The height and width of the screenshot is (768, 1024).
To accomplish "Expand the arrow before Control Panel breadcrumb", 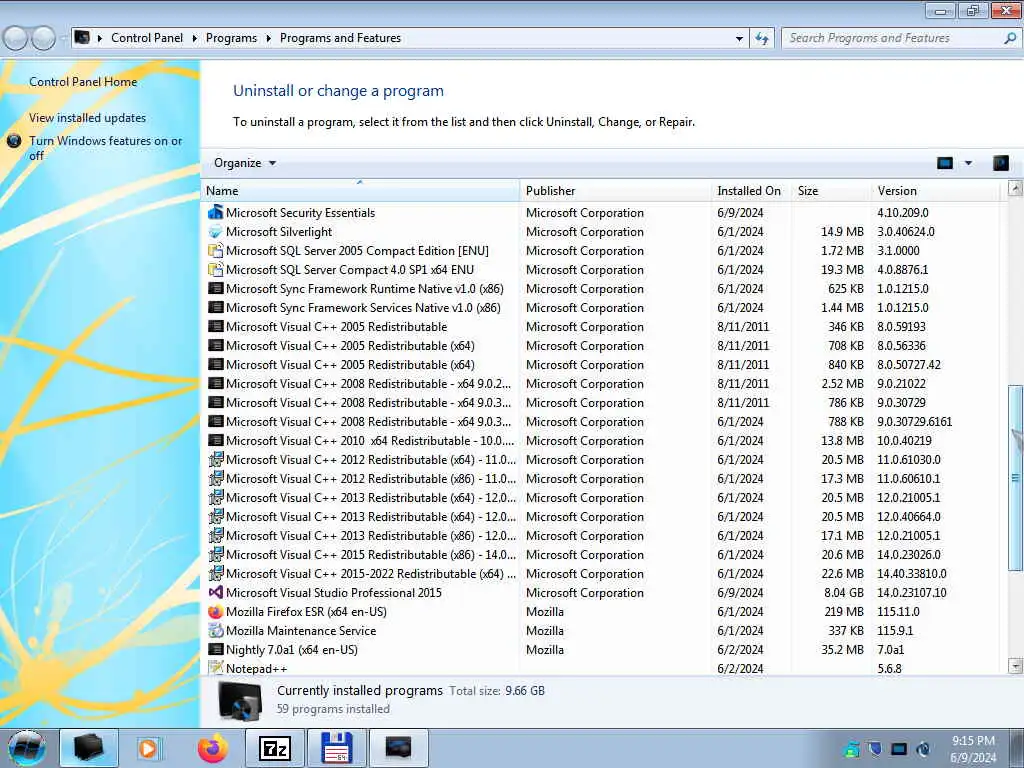I will (100, 38).
